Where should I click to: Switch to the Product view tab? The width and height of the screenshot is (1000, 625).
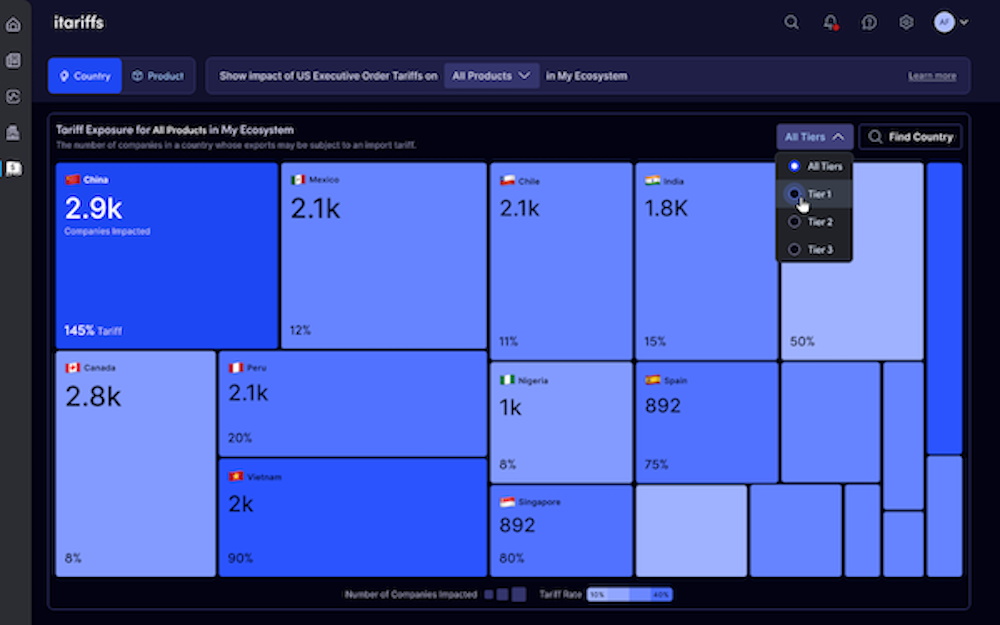(158, 75)
